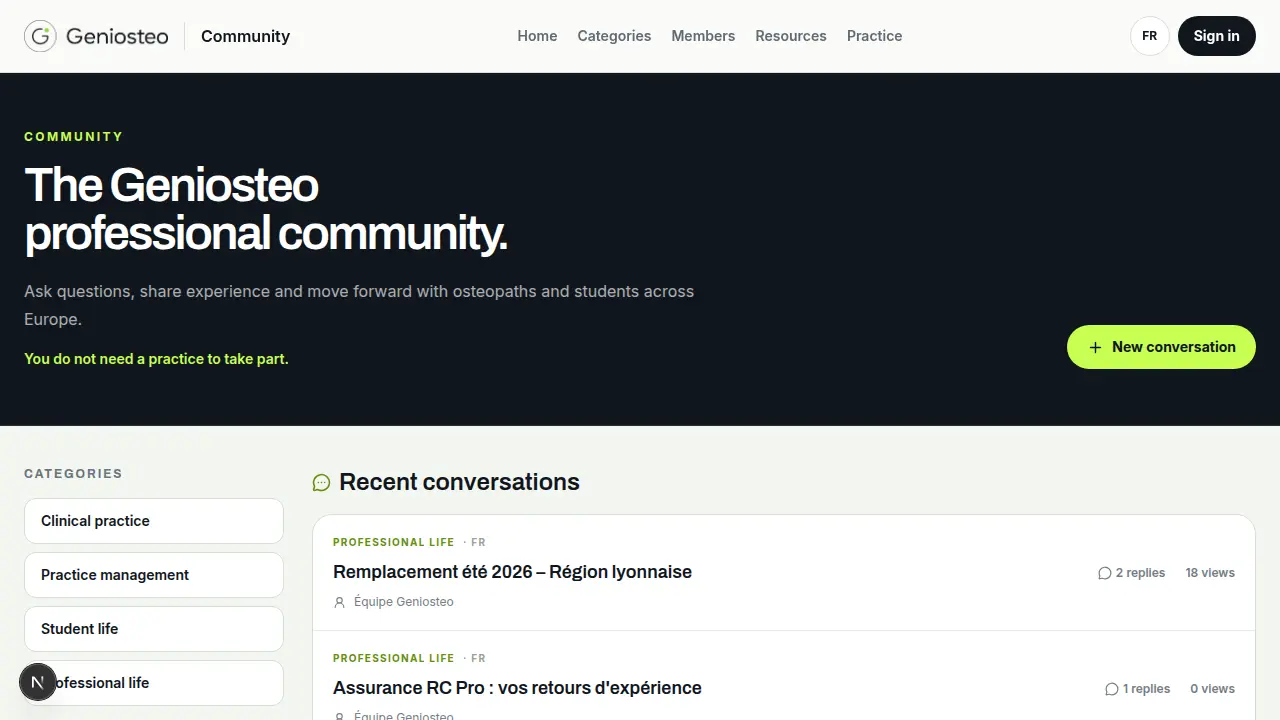Click the 18 views count
Image resolution: width=1280 pixels, height=720 pixels.
[1210, 573]
